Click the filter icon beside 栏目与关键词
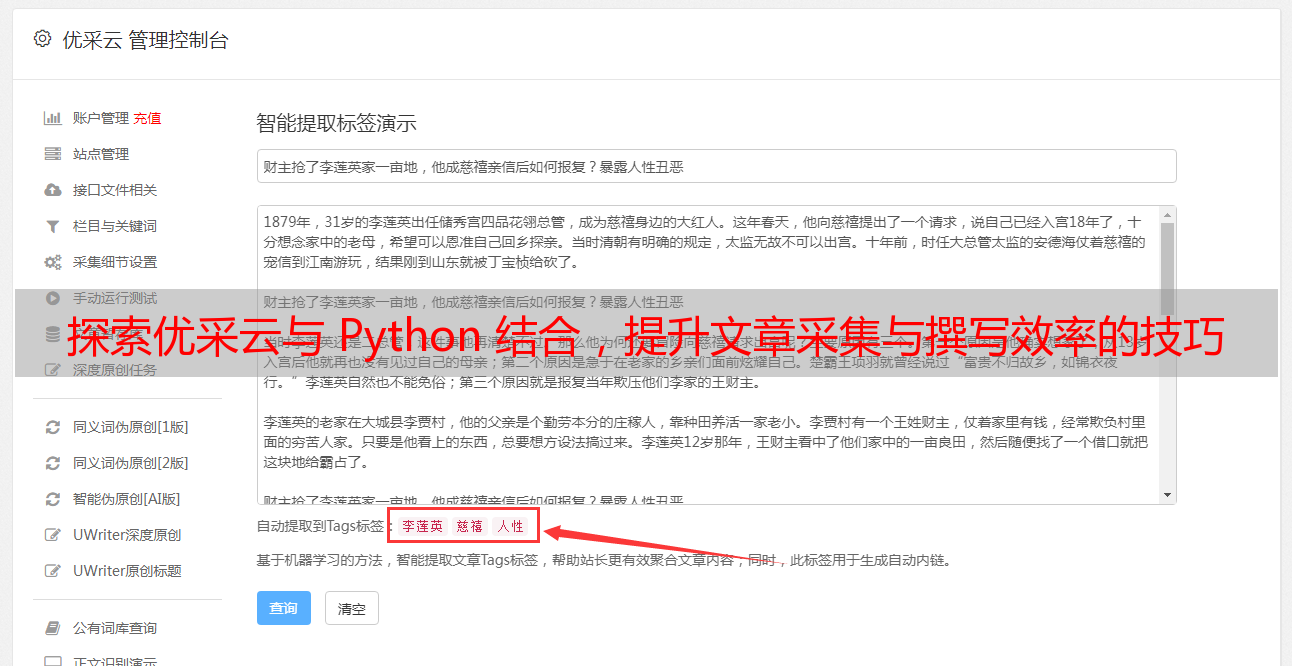 point(53,226)
